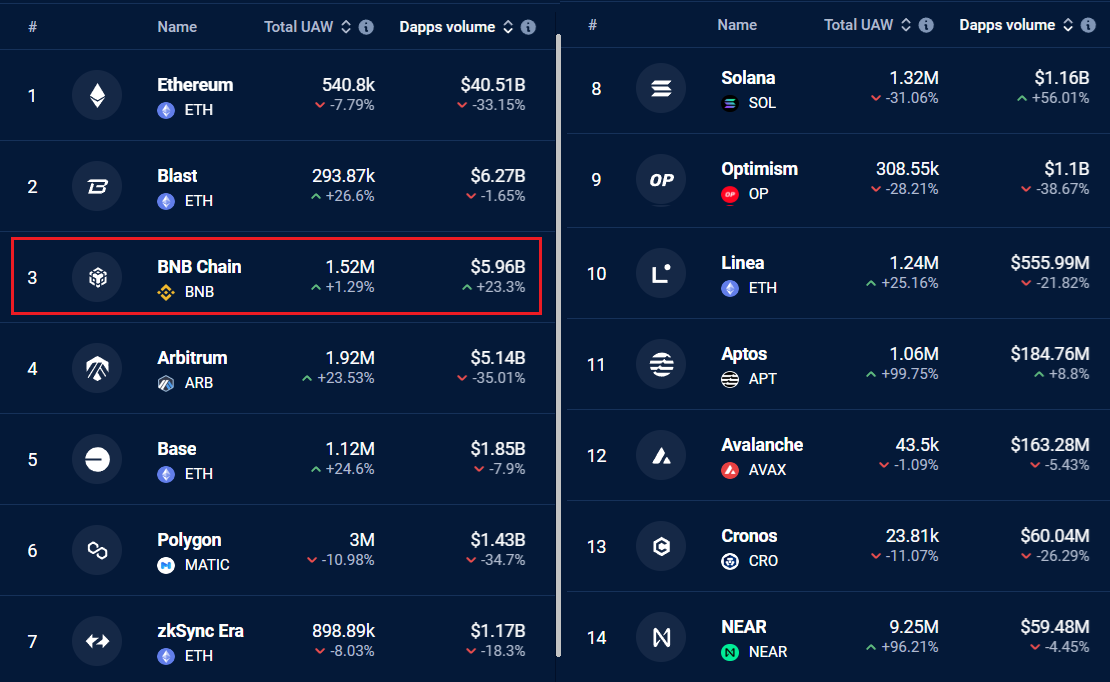Image resolution: width=1110 pixels, height=682 pixels.
Task: Open the Linea chain link
Action: coord(742,263)
